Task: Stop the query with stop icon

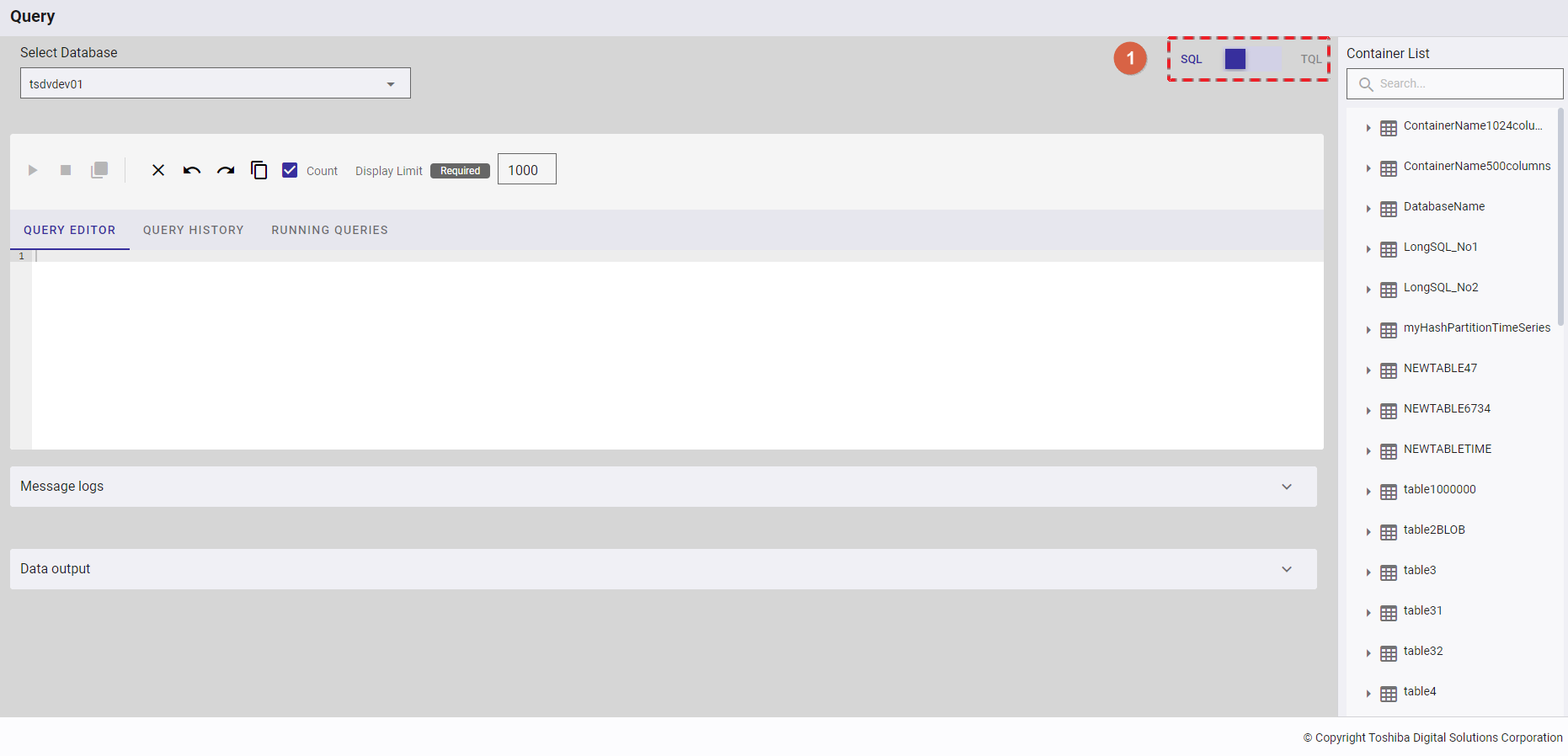Action: point(66,170)
